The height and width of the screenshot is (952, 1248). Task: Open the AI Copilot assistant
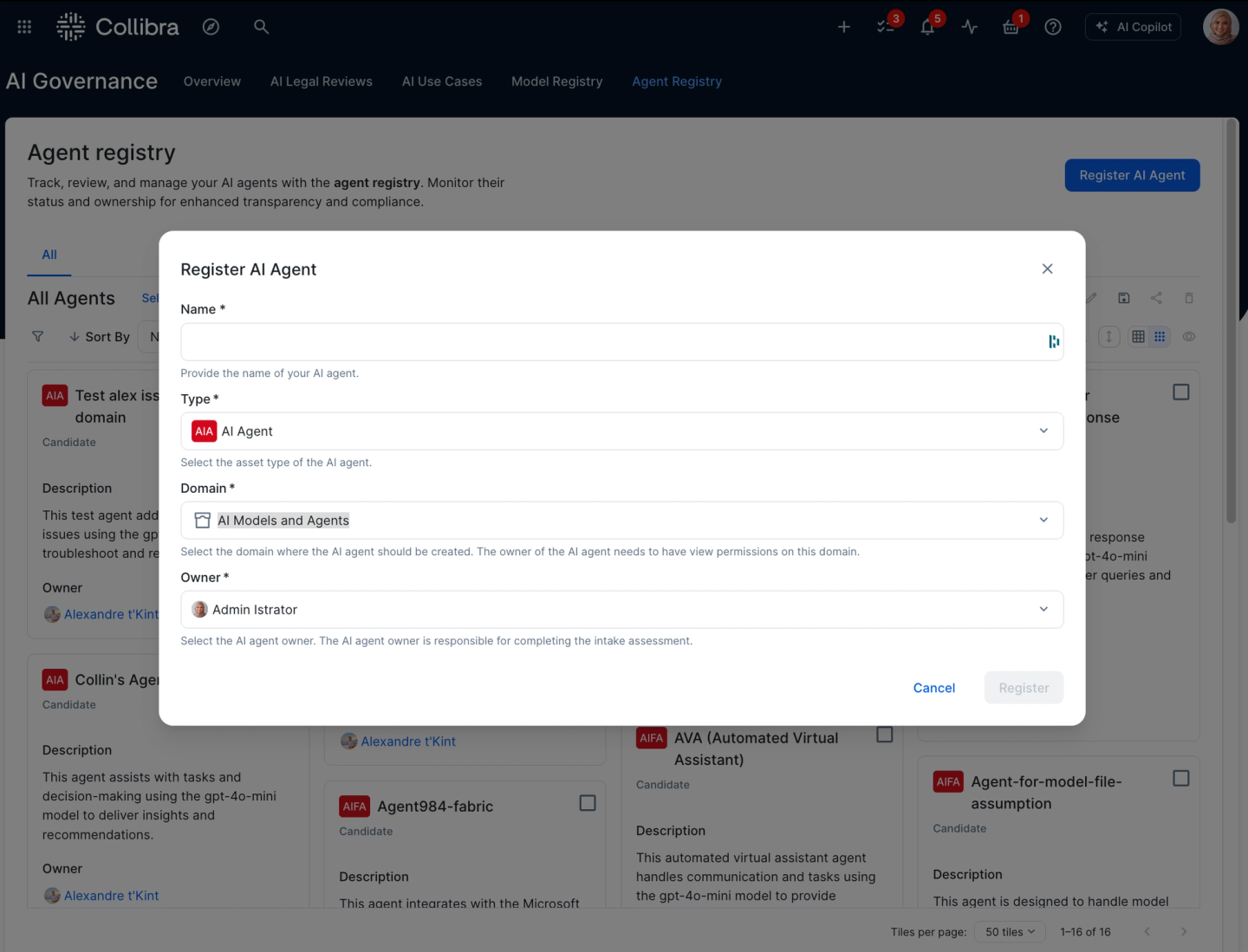1133,26
